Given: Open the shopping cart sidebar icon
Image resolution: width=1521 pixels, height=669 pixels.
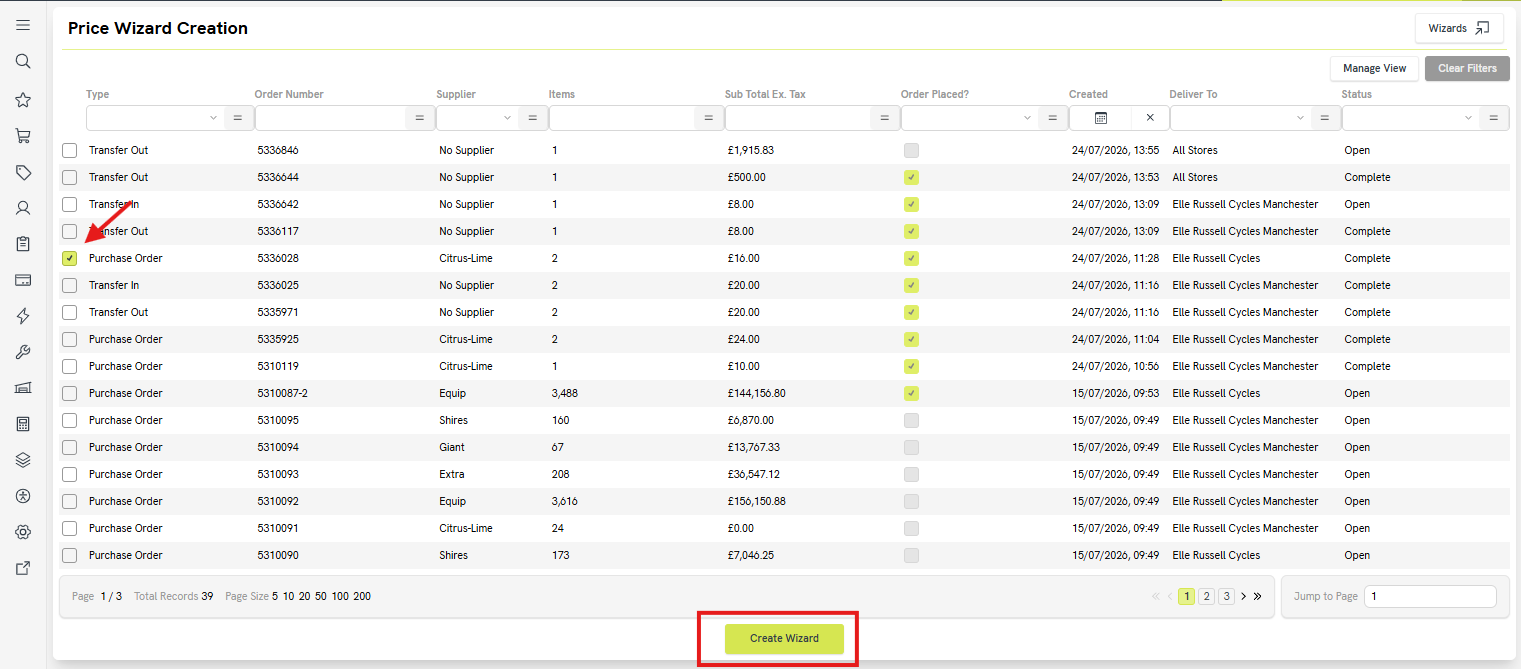Looking at the screenshot, I should 23,136.
